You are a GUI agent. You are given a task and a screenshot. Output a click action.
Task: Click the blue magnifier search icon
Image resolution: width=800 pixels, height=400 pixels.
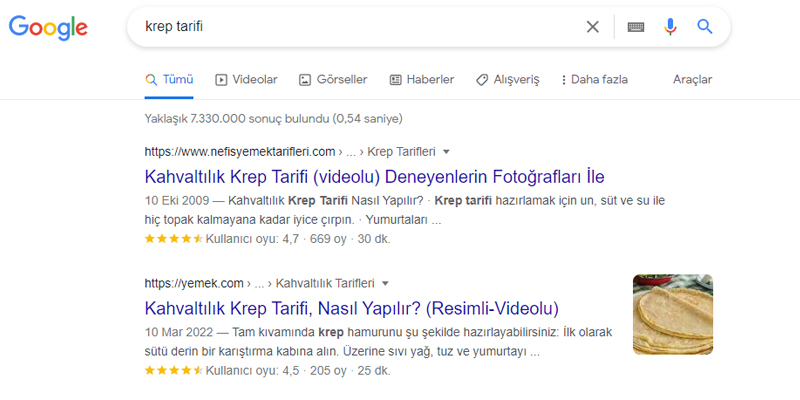click(705, 27)
